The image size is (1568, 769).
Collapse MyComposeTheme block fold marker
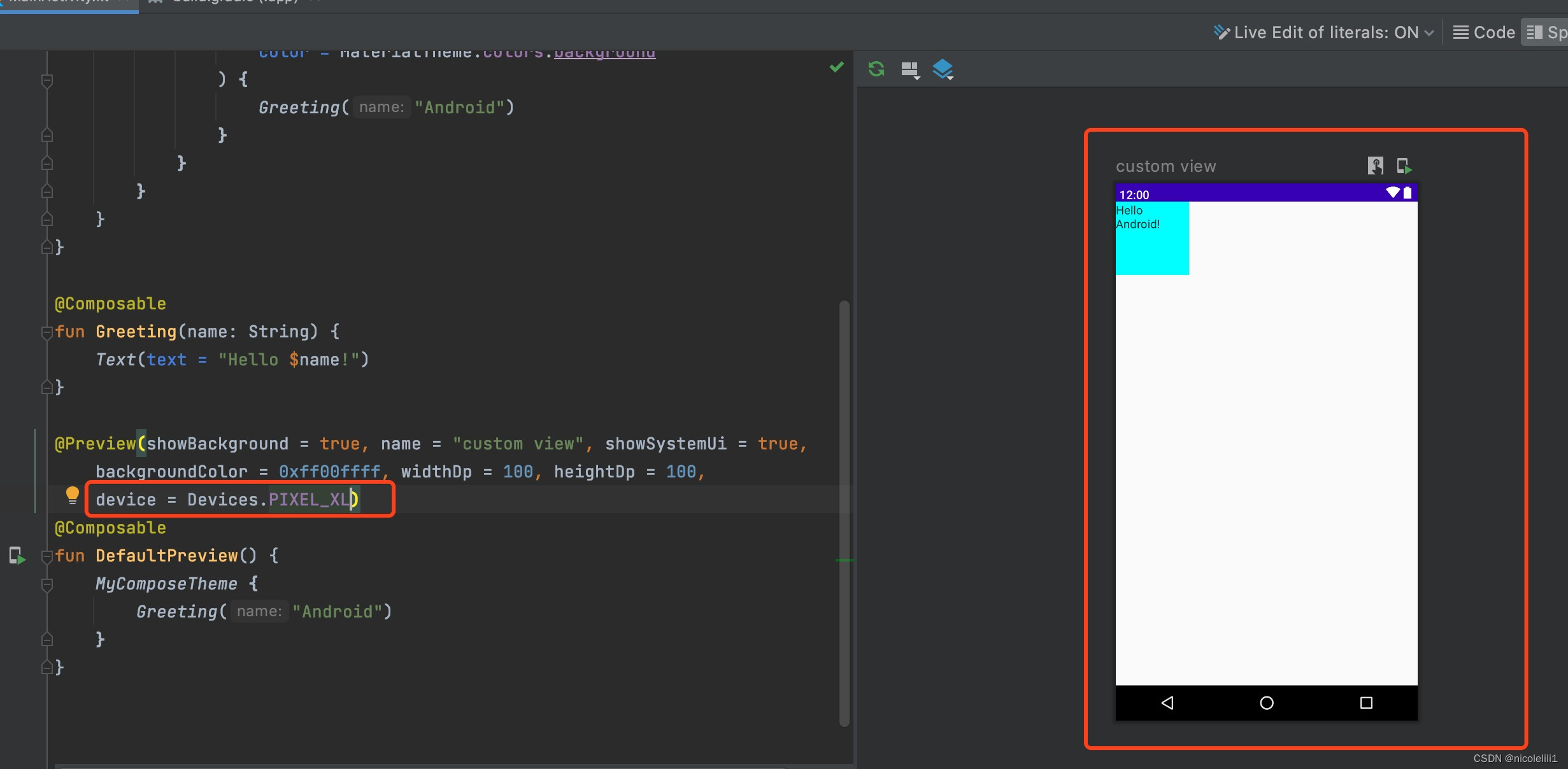[x=46, y=584]
